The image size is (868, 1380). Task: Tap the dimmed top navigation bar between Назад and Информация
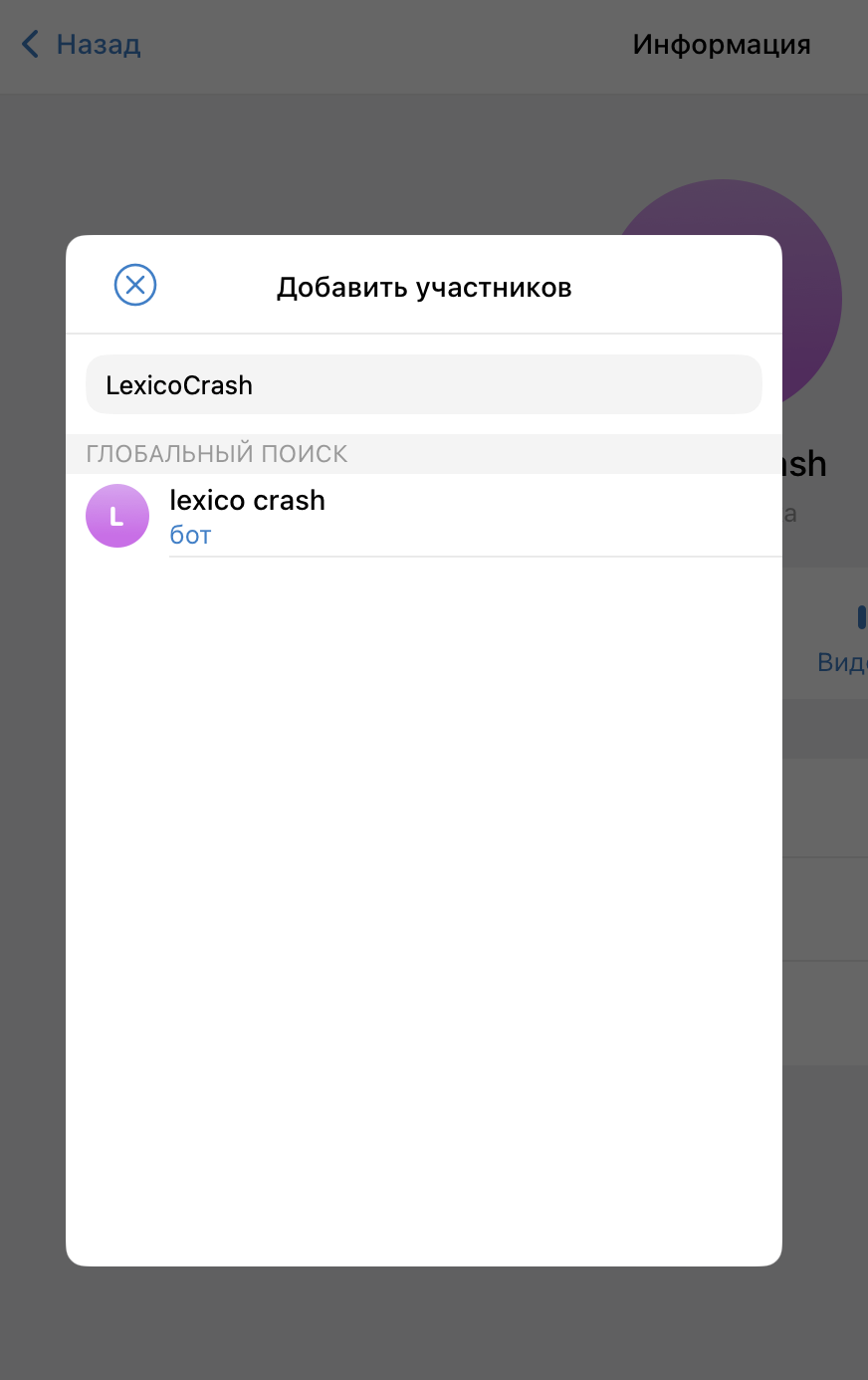click(x=386, y=46)
